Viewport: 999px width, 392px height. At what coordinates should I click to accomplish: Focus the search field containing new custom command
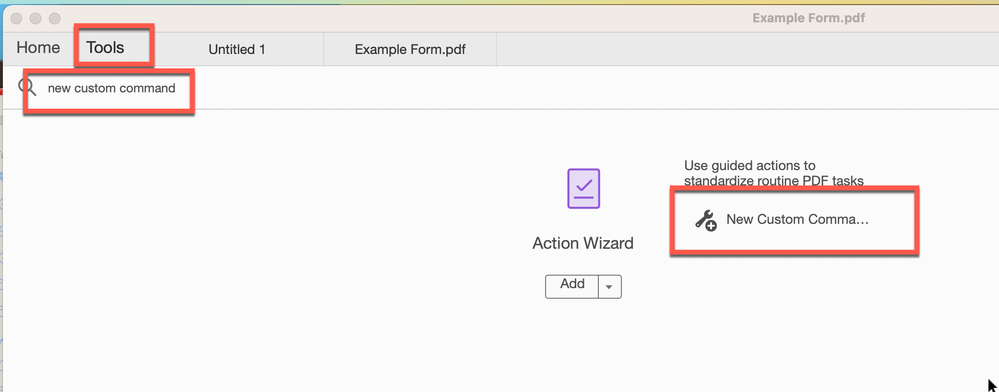[111, 89]
